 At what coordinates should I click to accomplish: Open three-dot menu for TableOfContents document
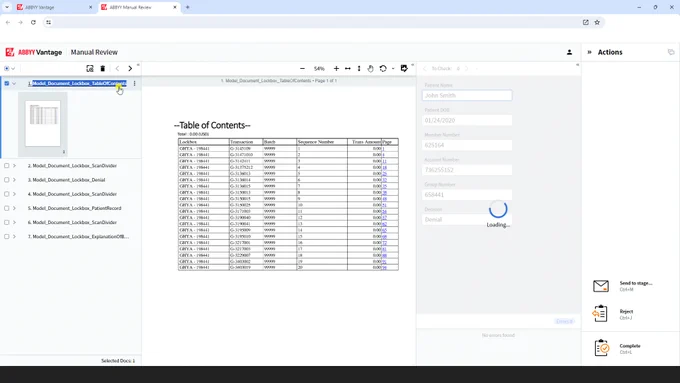click(134, 83)
